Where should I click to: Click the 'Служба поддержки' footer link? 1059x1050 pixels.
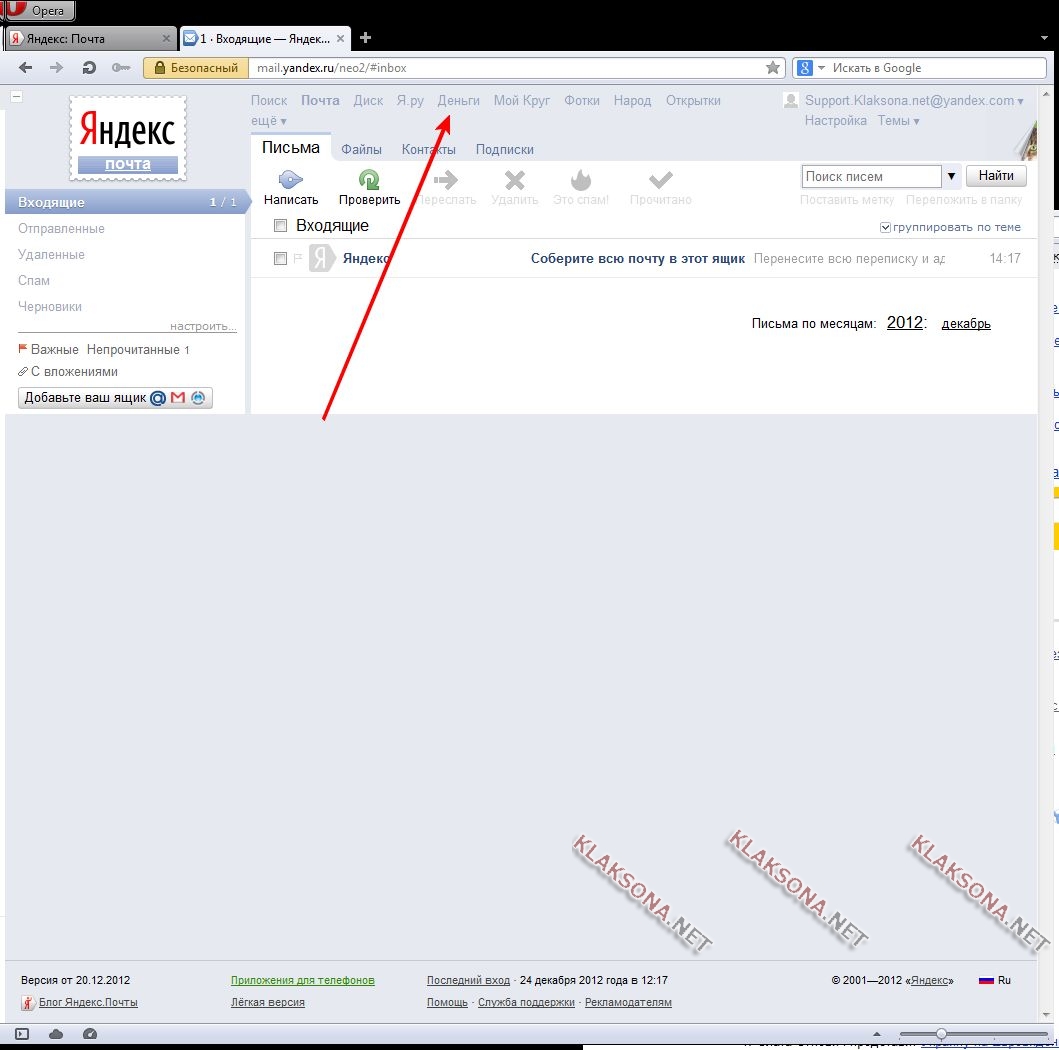click(x=526, y=1002)
